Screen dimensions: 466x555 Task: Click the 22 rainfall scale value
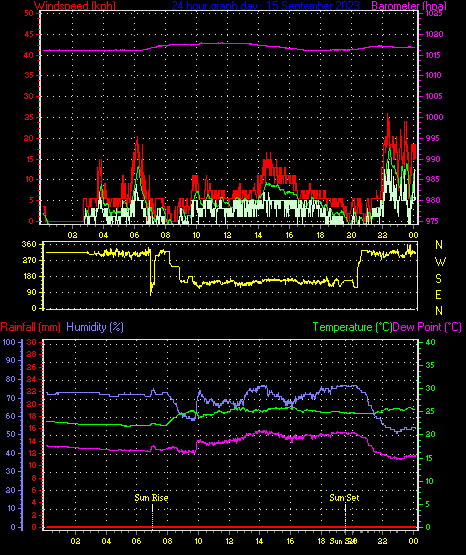pyautogui.click(x=32, y=391)
